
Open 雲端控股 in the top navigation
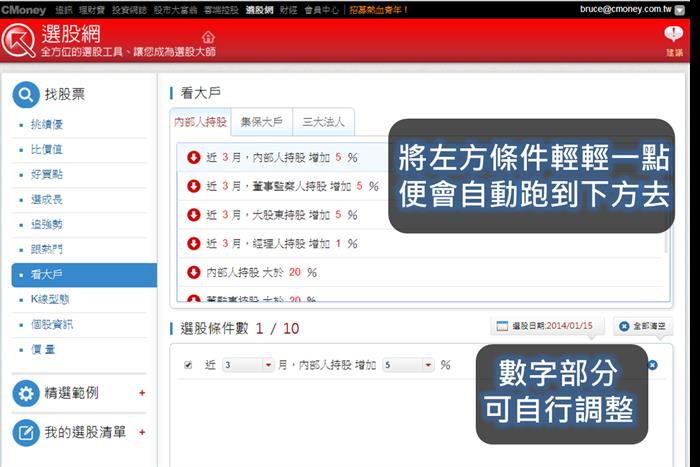[221, 10]
